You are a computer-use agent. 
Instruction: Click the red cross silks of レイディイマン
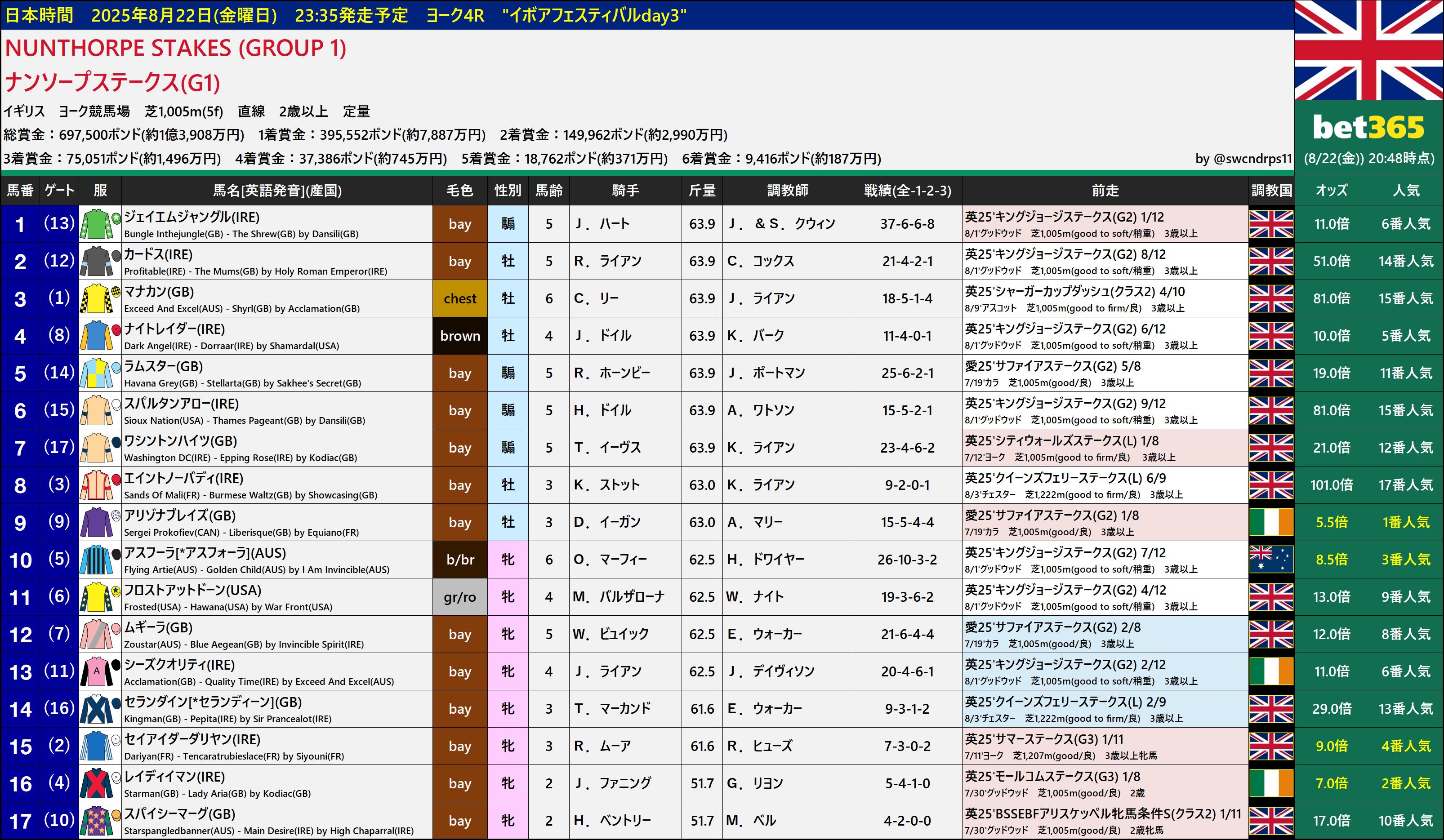[97, 783]
